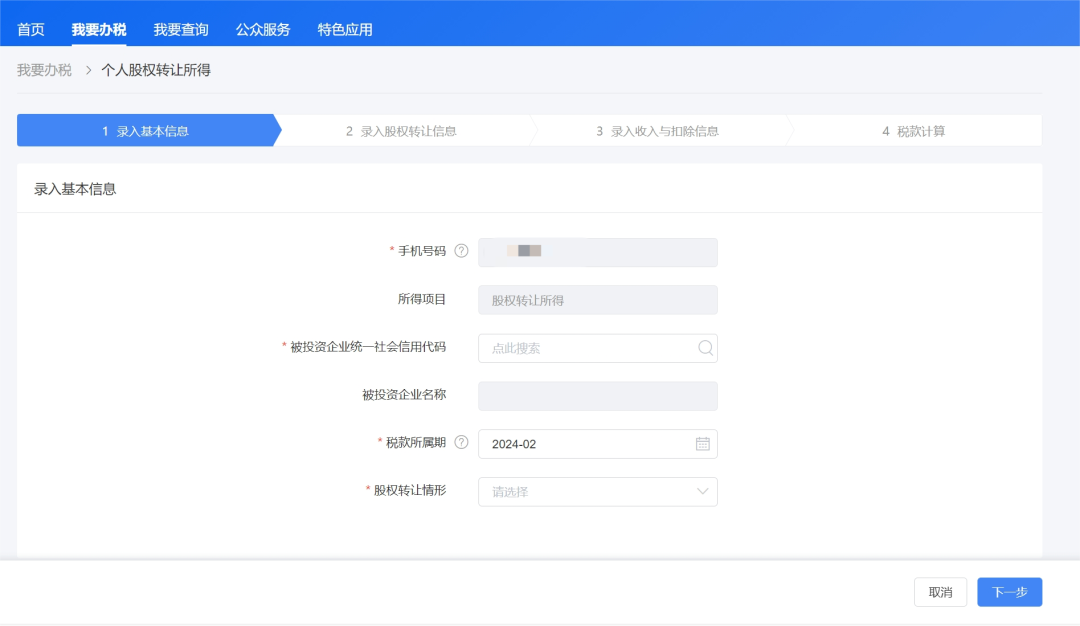Open calendar icon in 税款所属期 field
Image resolution: width=1080 pixels, height=626 pixels.
[703, 444]
